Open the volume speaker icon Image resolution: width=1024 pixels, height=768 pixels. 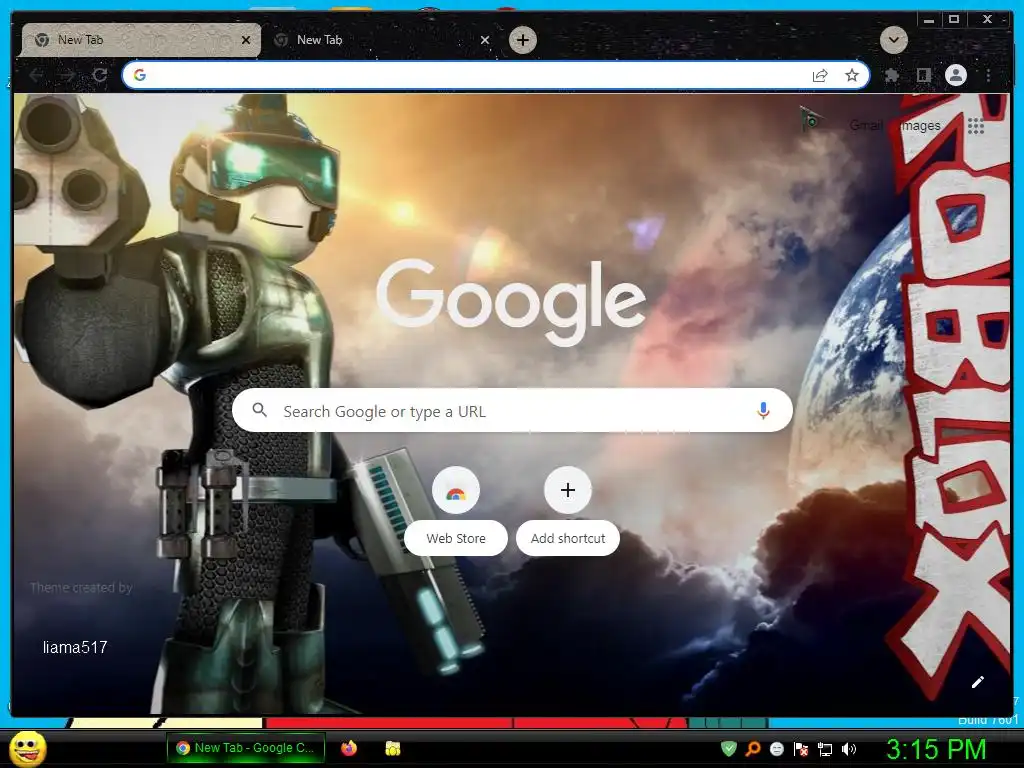click(x=848, y=748)
